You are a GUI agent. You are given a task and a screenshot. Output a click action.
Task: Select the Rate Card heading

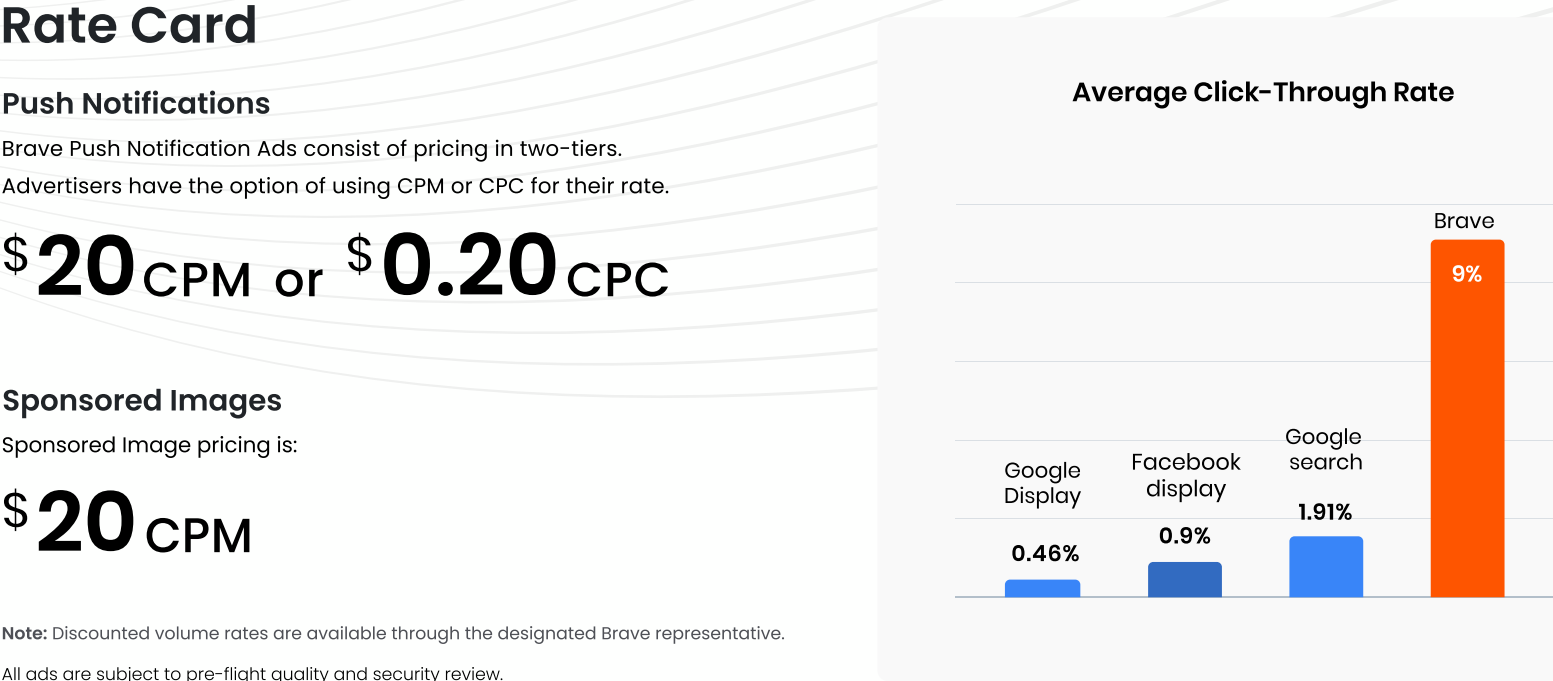click(129, 24)
